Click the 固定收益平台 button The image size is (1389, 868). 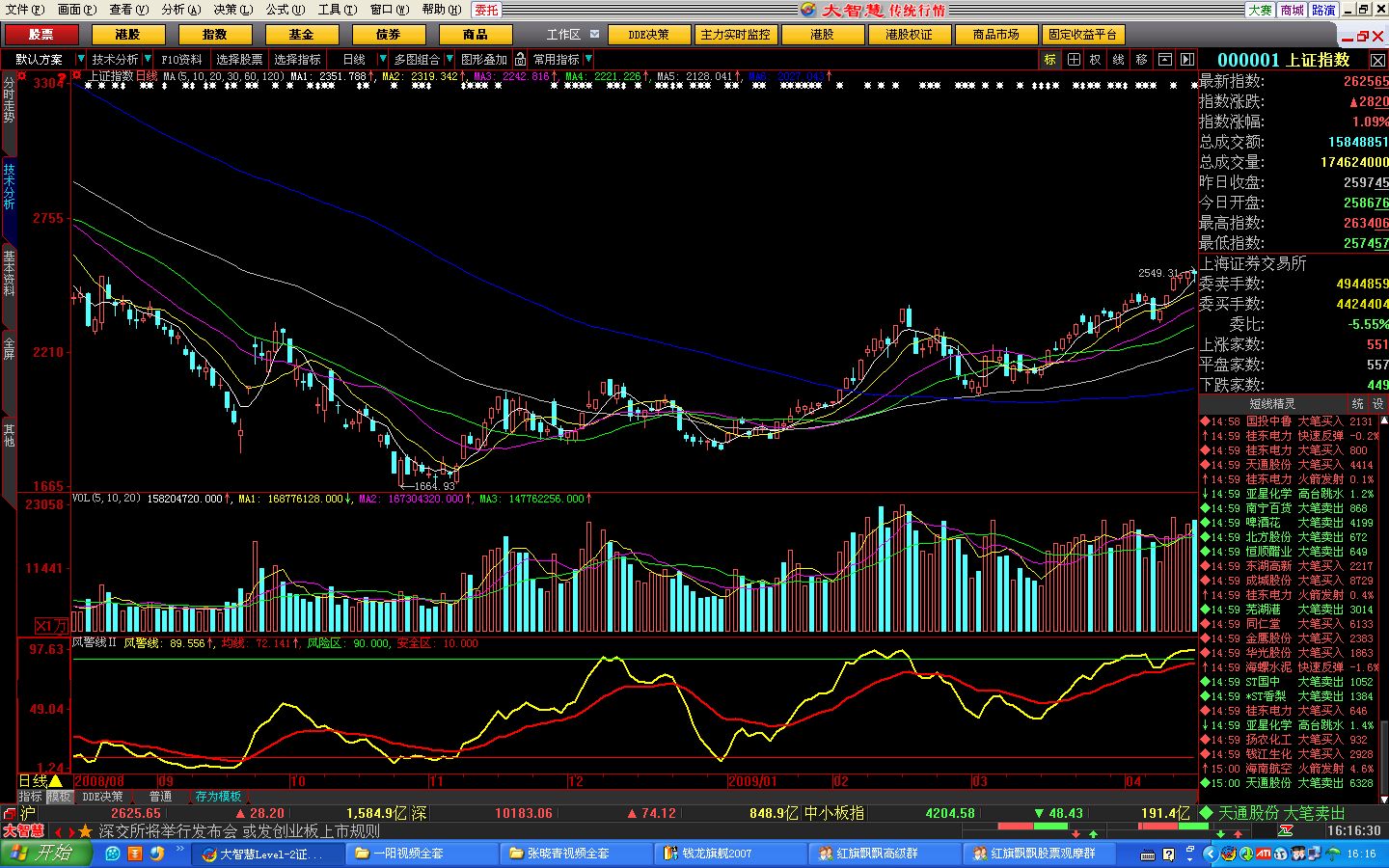[x=1082, y=35]
